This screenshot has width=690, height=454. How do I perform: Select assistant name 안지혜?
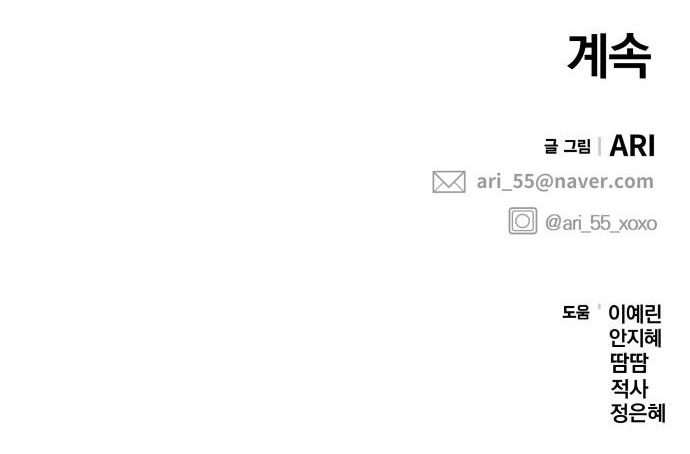tap(635, 338)
